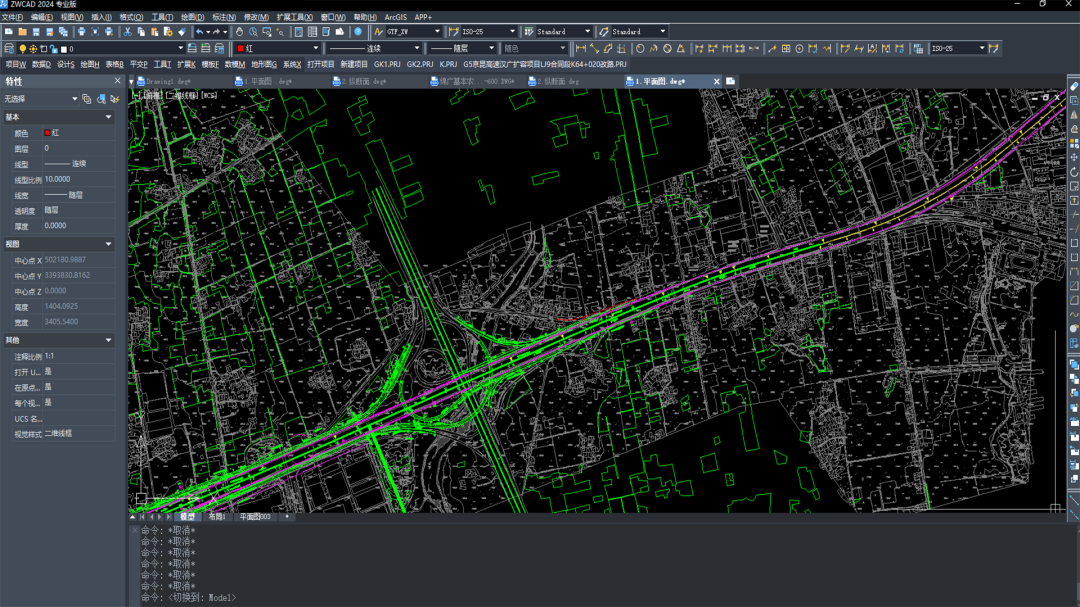This screenshot has width=1080, height=607.
Task: Toggle layer 0 light bulb on/off
Action: point(22,48)
